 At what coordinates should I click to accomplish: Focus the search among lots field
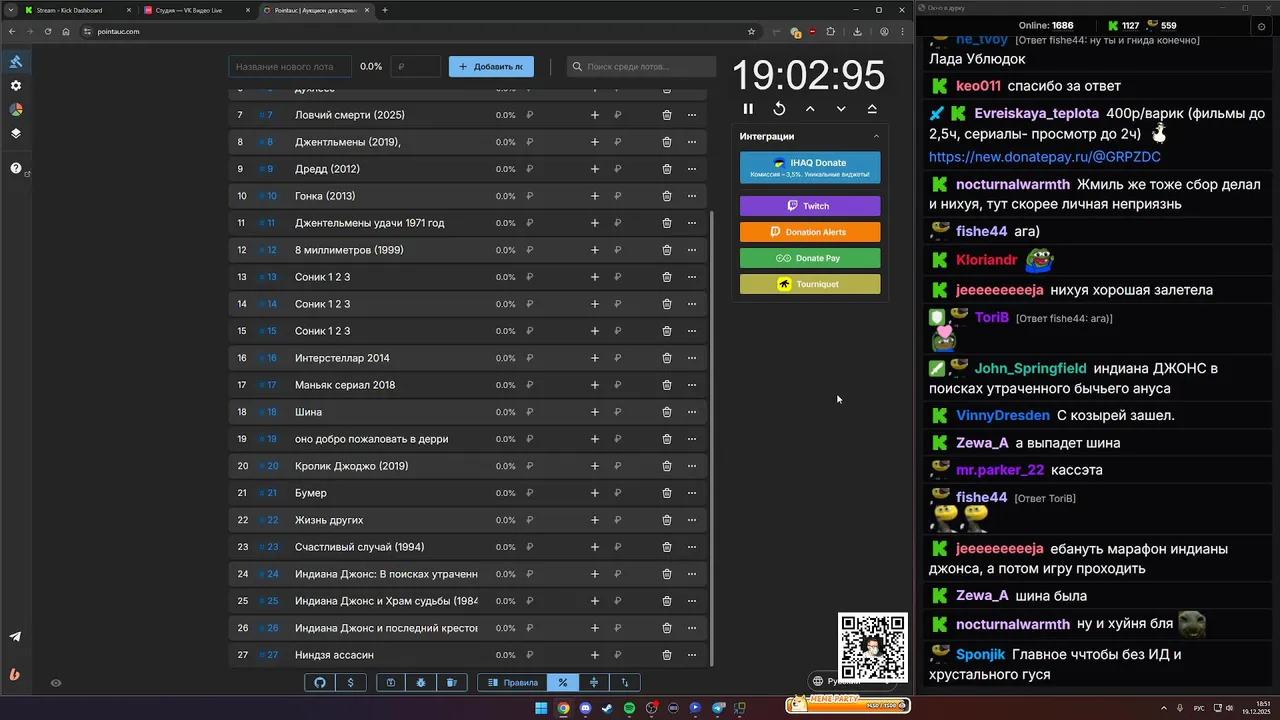coord(641,66)
